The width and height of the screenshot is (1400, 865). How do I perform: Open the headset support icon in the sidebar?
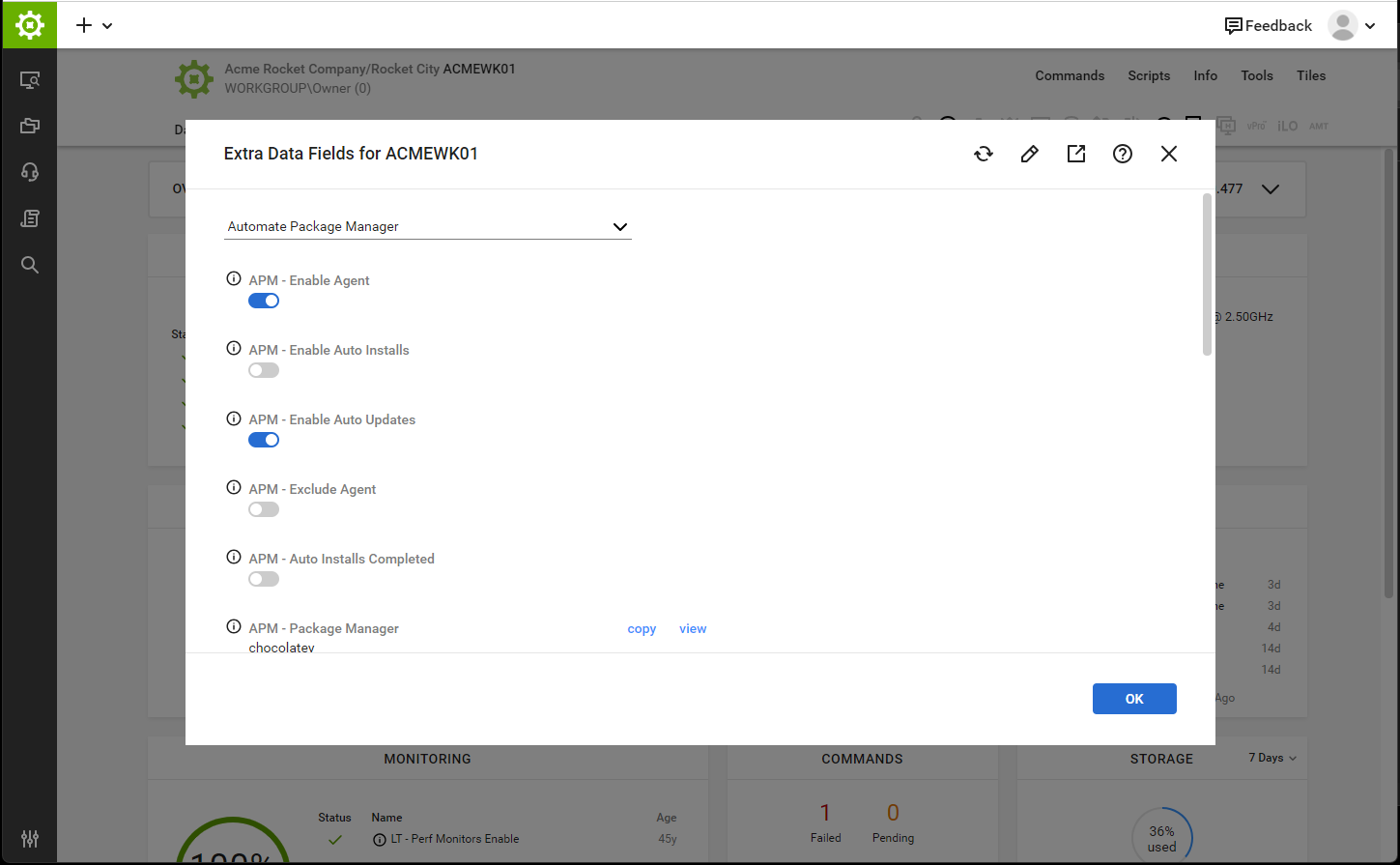pos(29,171)
